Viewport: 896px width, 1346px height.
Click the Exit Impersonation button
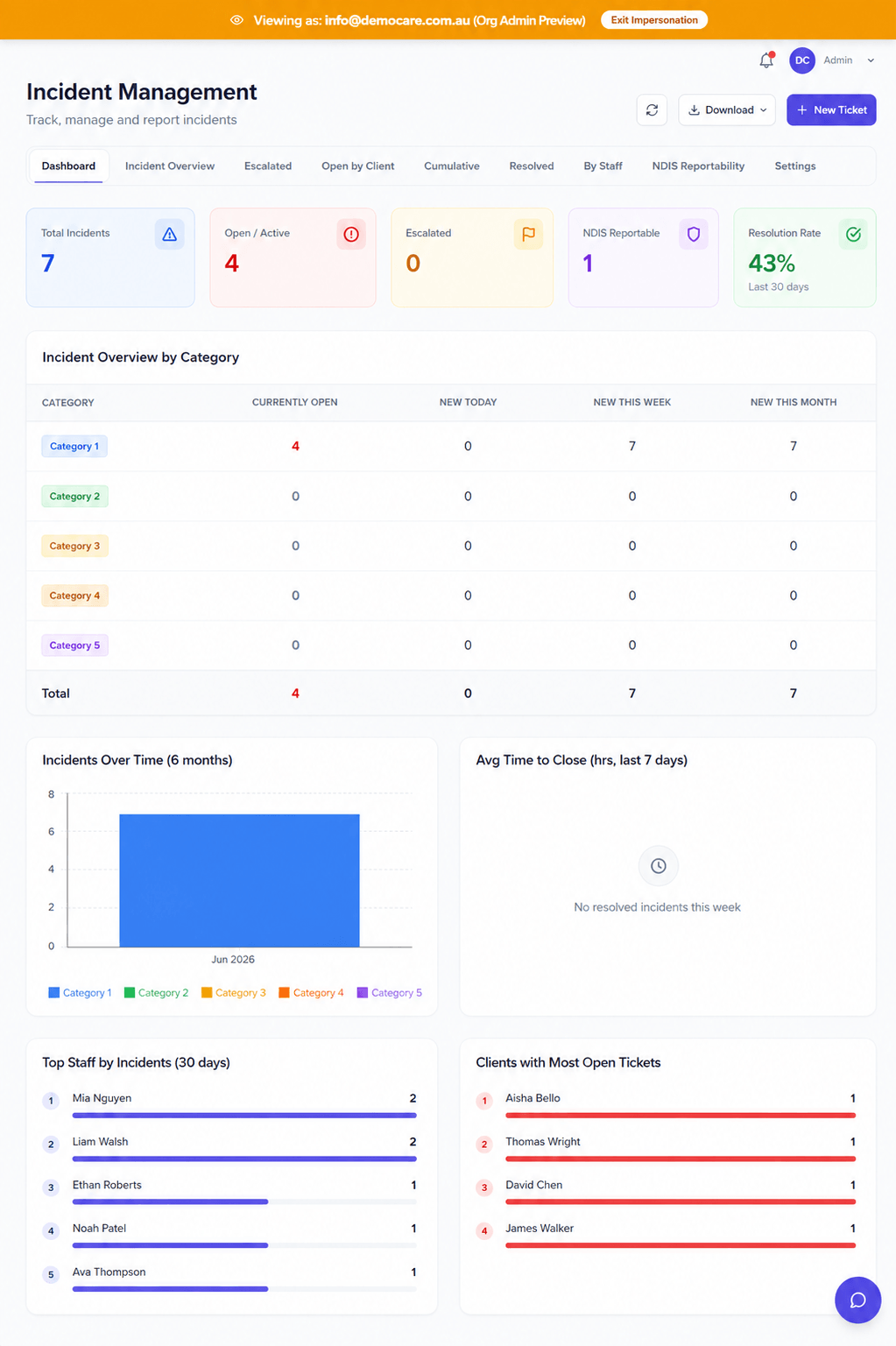pos(654,19)
